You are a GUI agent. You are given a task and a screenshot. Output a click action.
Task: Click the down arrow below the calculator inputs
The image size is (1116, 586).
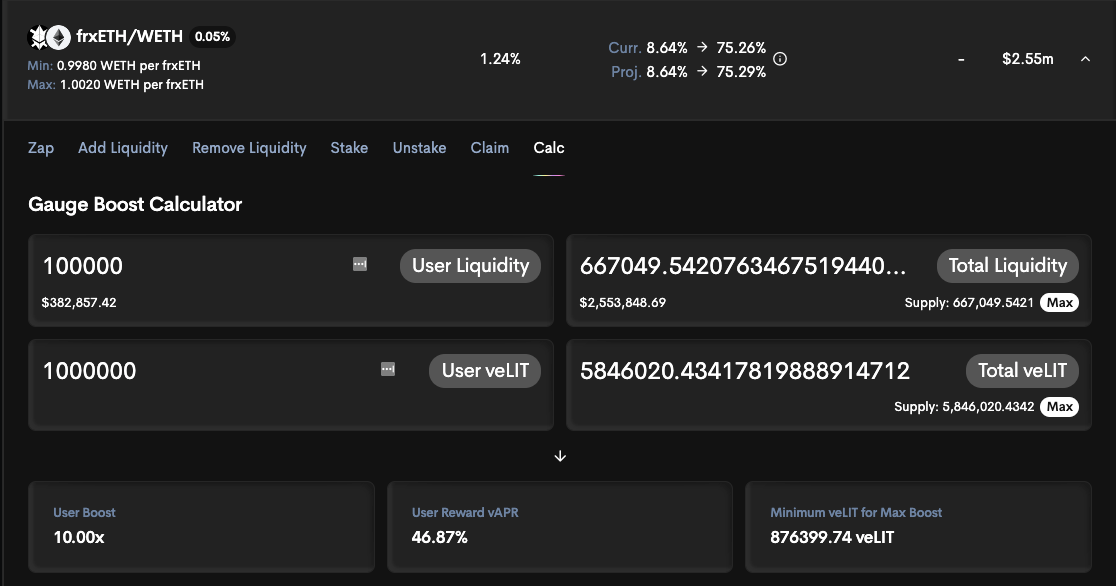[560, 456]
